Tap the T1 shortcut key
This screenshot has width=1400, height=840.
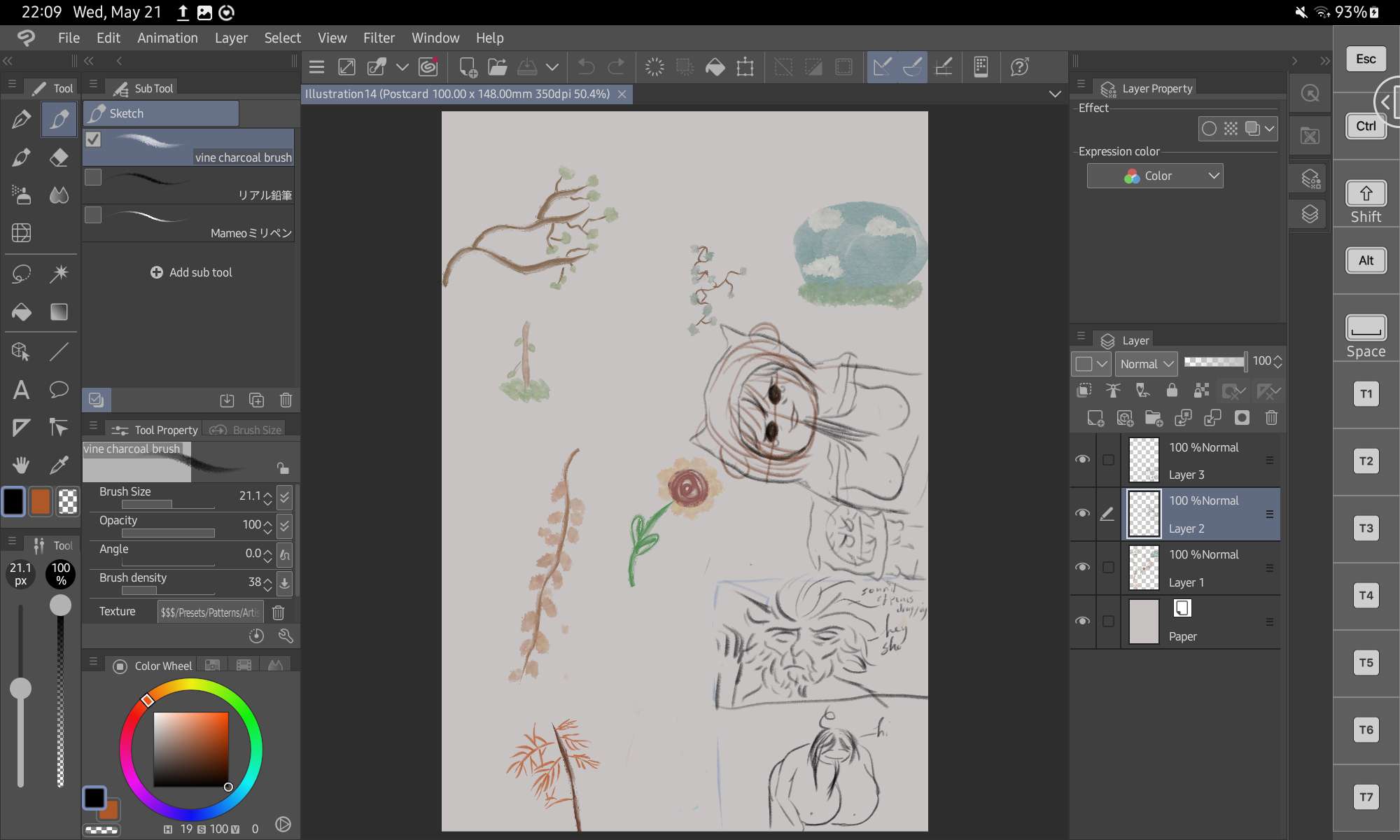tap(1366, 394)
